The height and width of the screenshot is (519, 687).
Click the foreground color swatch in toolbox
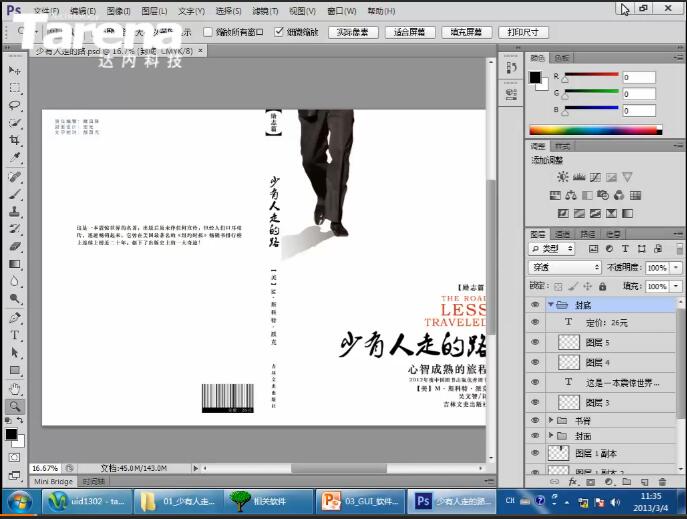point(11,434)
